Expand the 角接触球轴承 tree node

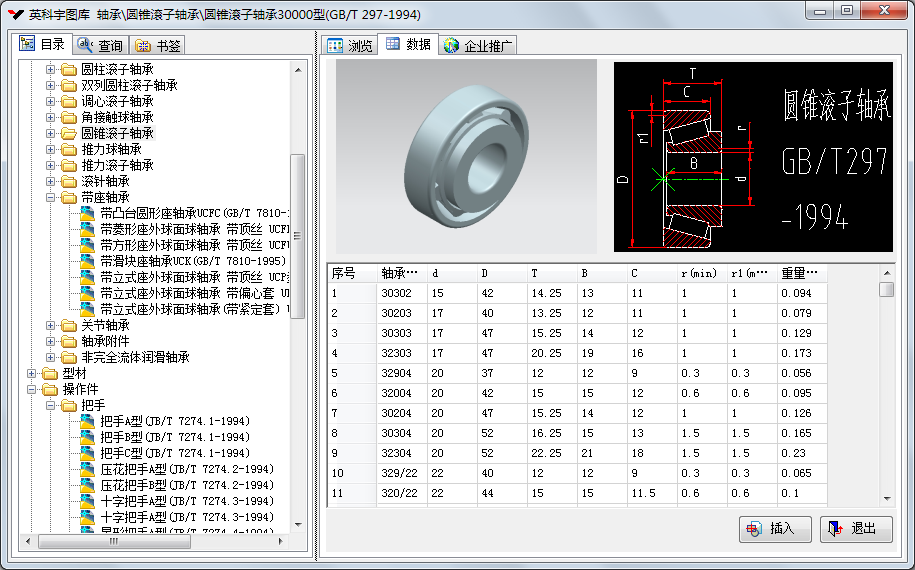click(x=51, y=117)
